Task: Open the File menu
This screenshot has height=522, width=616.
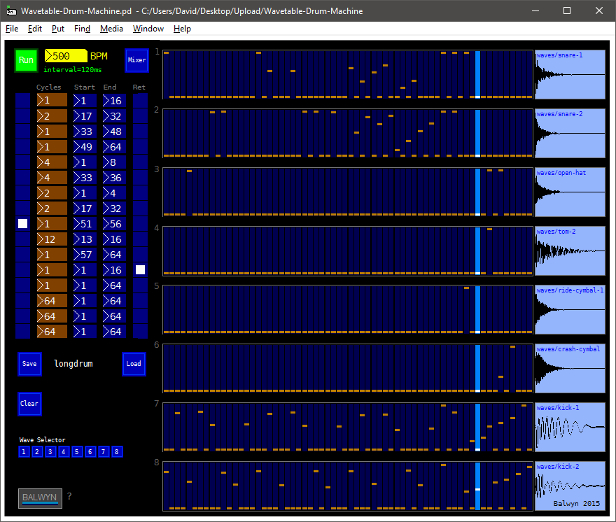Action: (12, 29)
